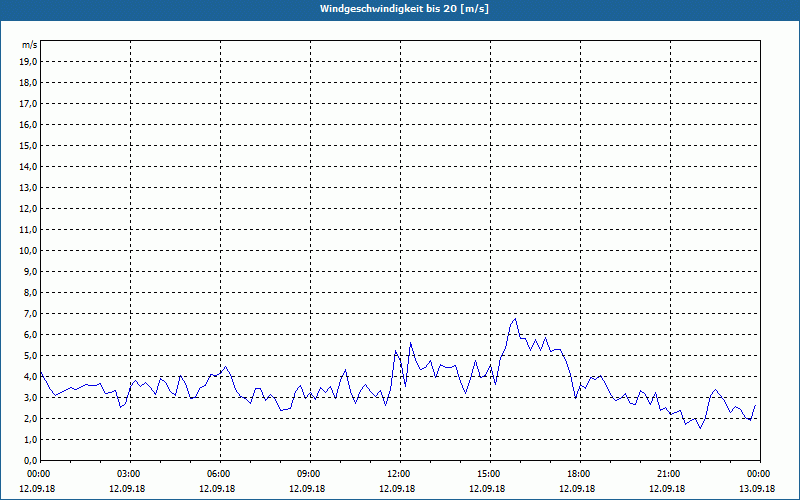Image resolution: width=800 pixels, height=500 pixels.
Task: Pick the '15:00' x-axis time label
Action: click(x=488, y=474)
